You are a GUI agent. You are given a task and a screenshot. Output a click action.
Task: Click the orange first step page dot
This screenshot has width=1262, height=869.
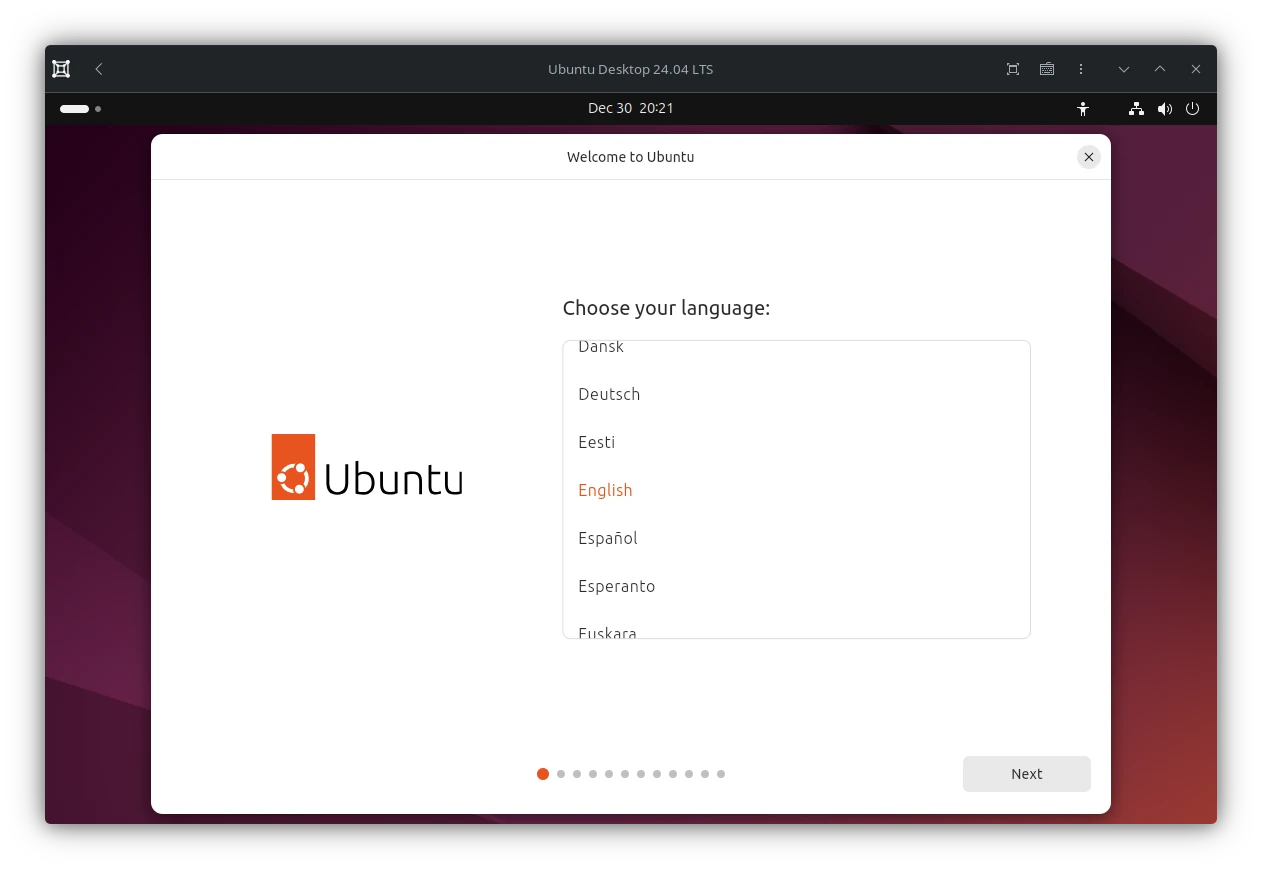[x=543, y=774]
